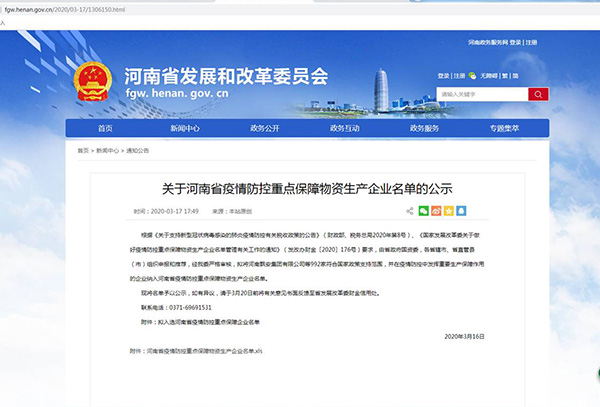This screenshot has height=407, width=600.
Task: Select the 政务公开 navigation item
Action: (x=264, y=129)
